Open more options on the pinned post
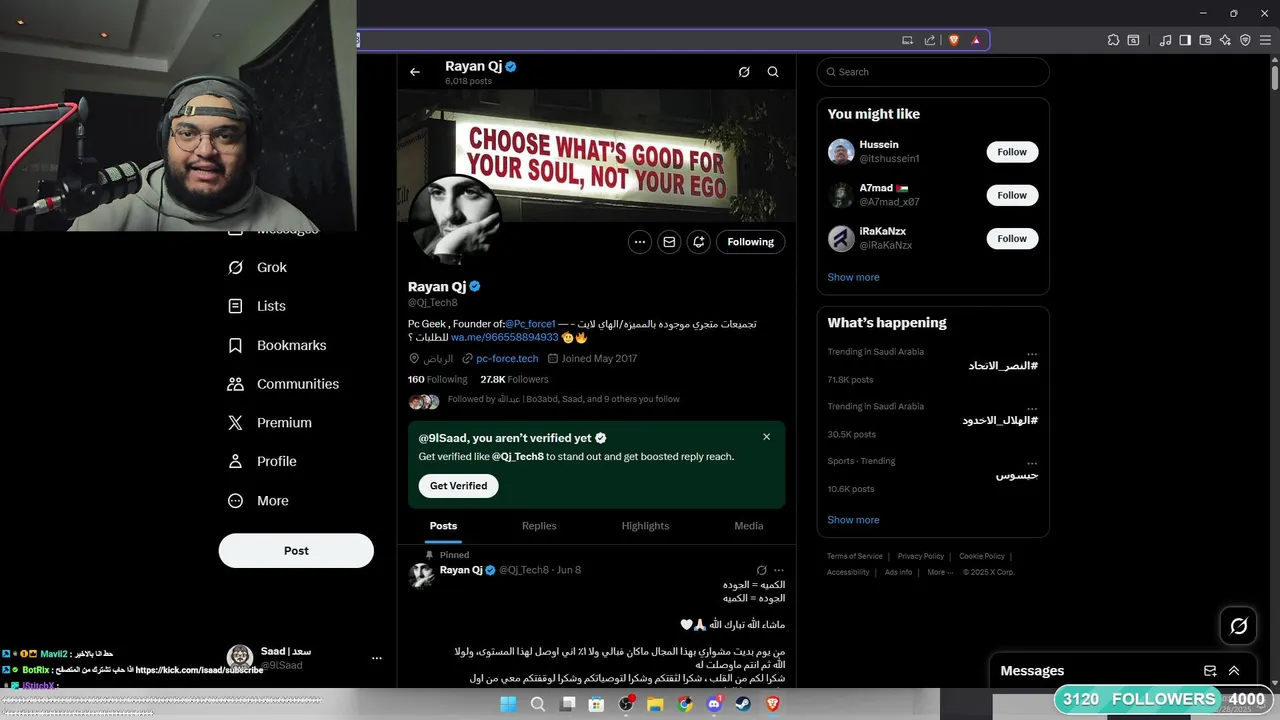Screen dimensions: 1280x720 pyautogui.click(x=779, y=570)
